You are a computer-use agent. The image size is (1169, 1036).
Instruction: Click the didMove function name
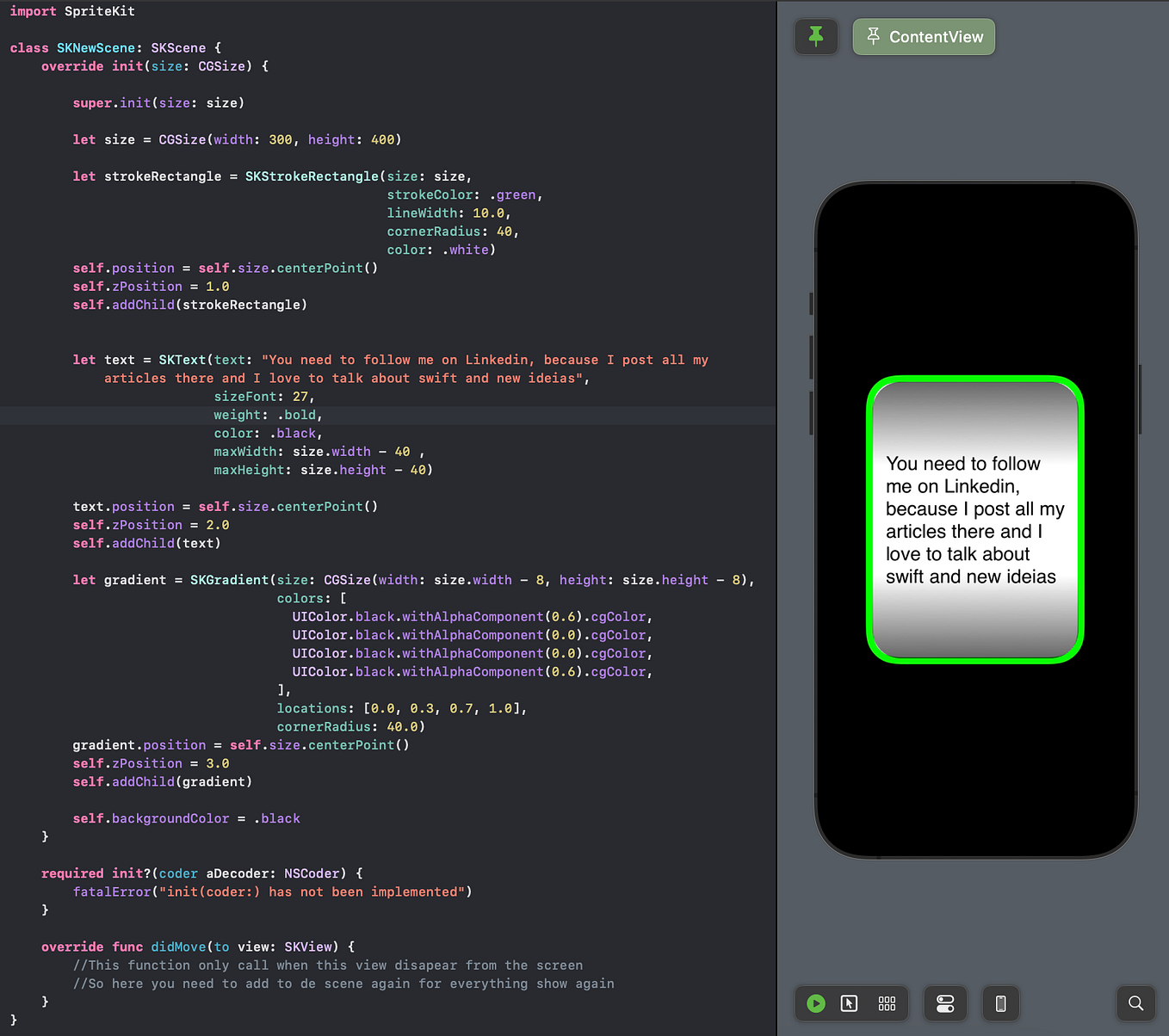point(177,947)
